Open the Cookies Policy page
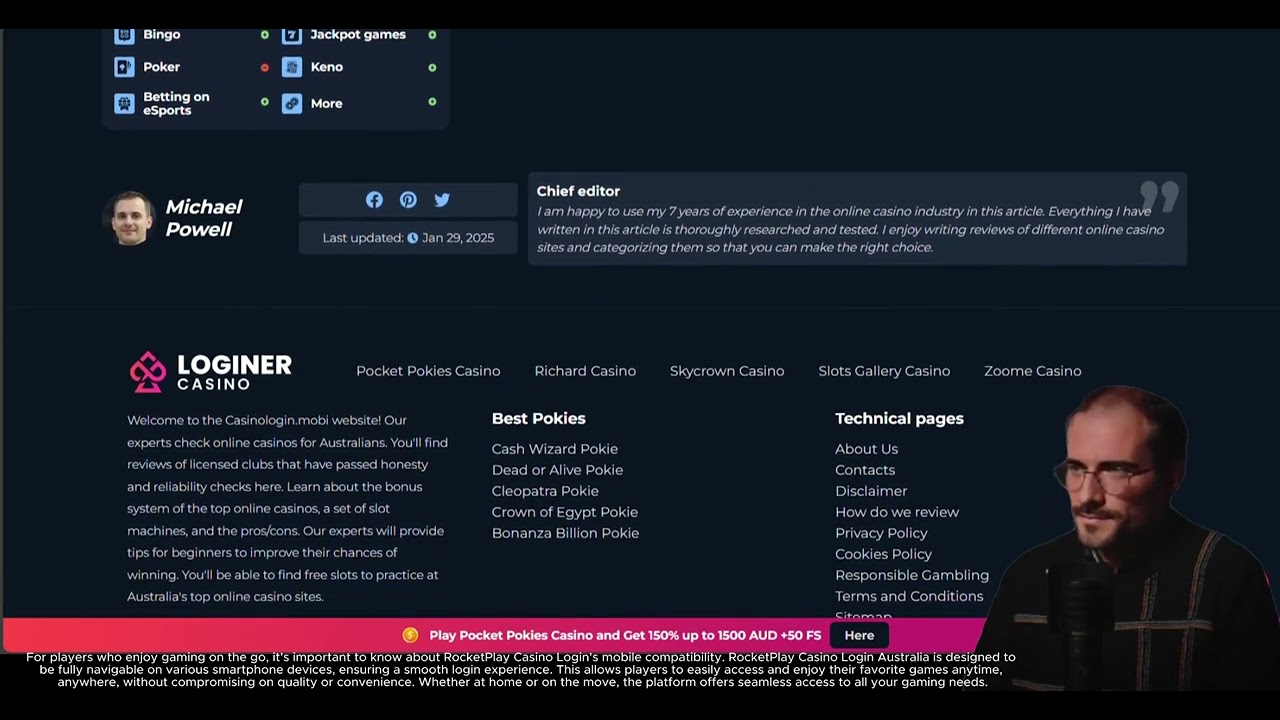The width and height of the screenshot is (1280, 720). coord(883,554)
